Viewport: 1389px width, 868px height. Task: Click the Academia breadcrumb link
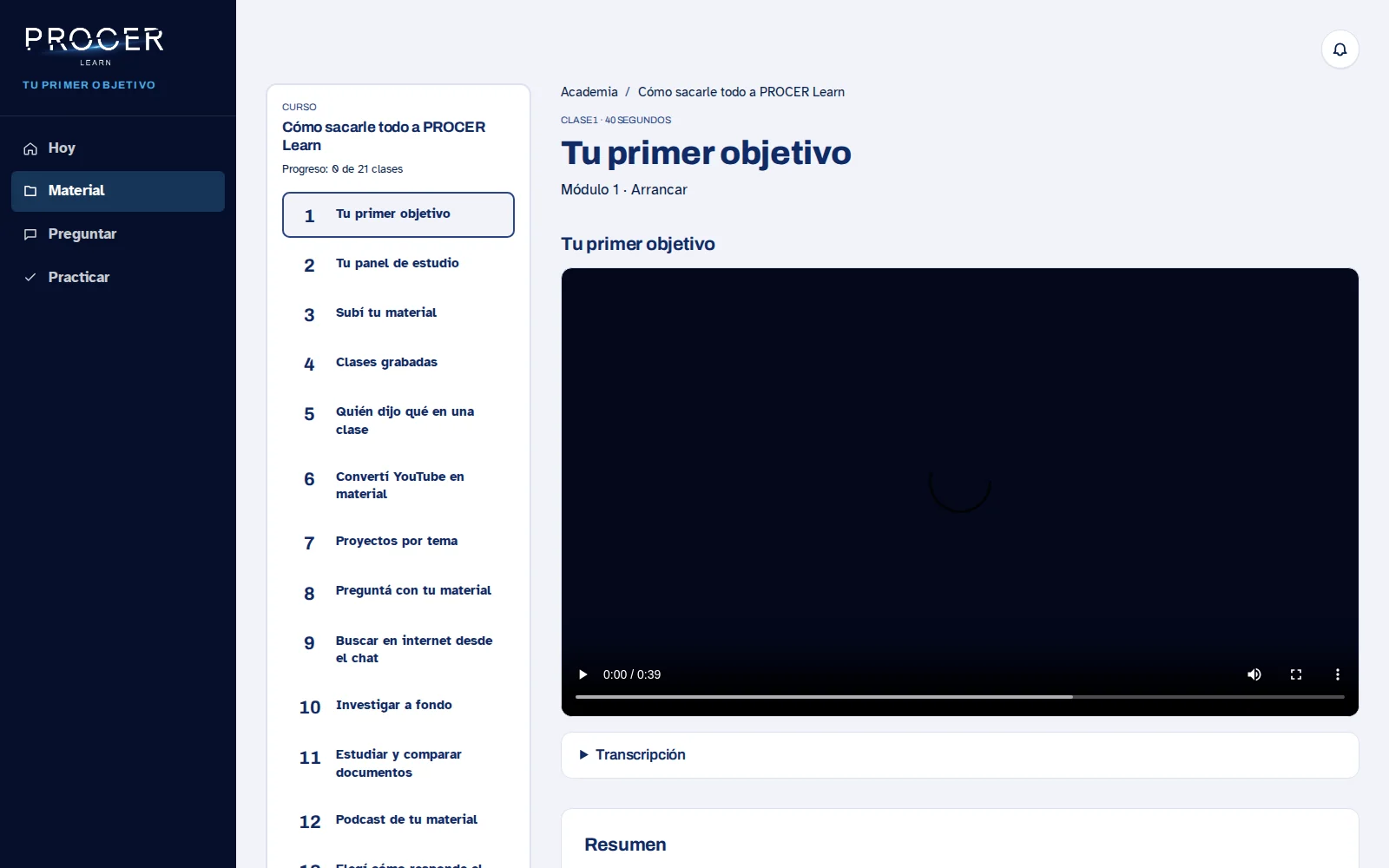pos(589,92)
